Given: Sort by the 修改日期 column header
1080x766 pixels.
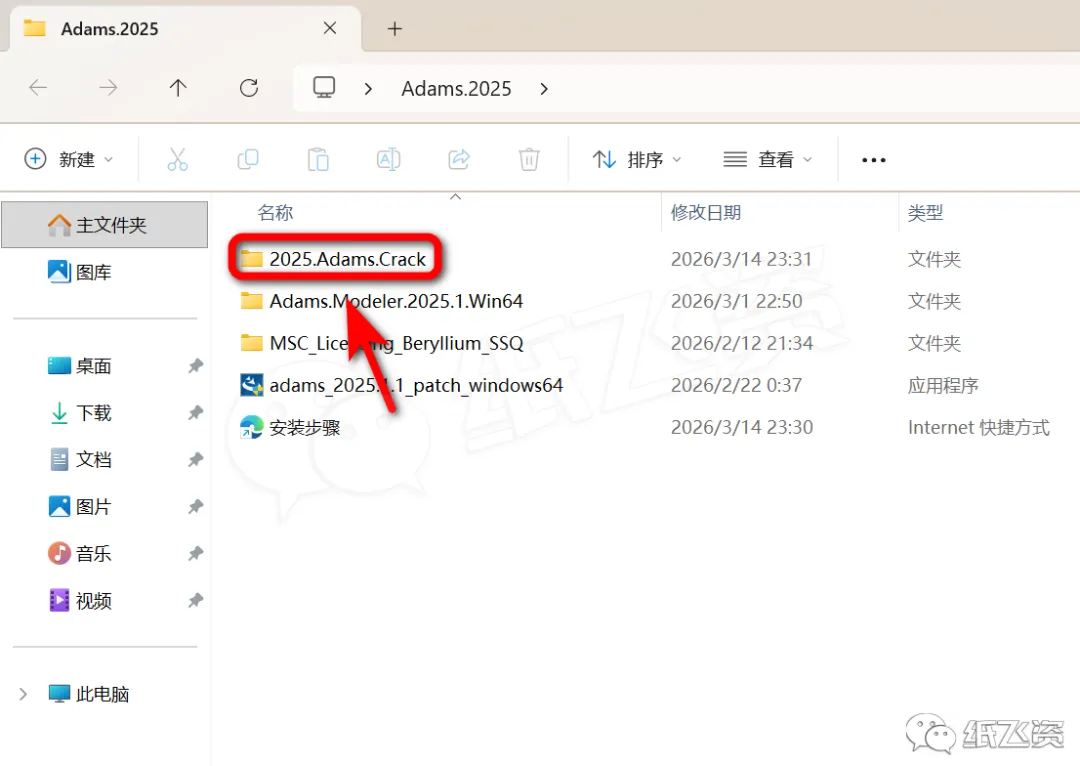Looking at the screenshot, I should [x=705, y=213].
